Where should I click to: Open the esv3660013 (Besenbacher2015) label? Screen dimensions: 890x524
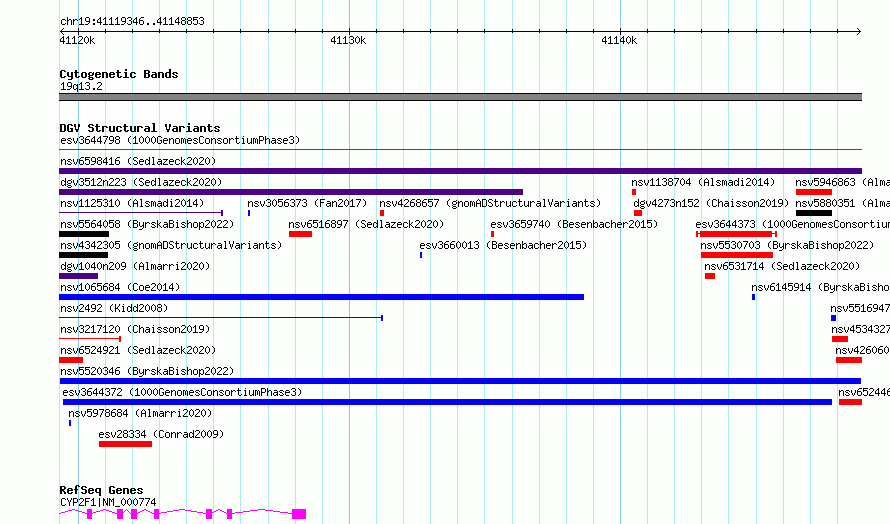503,245
